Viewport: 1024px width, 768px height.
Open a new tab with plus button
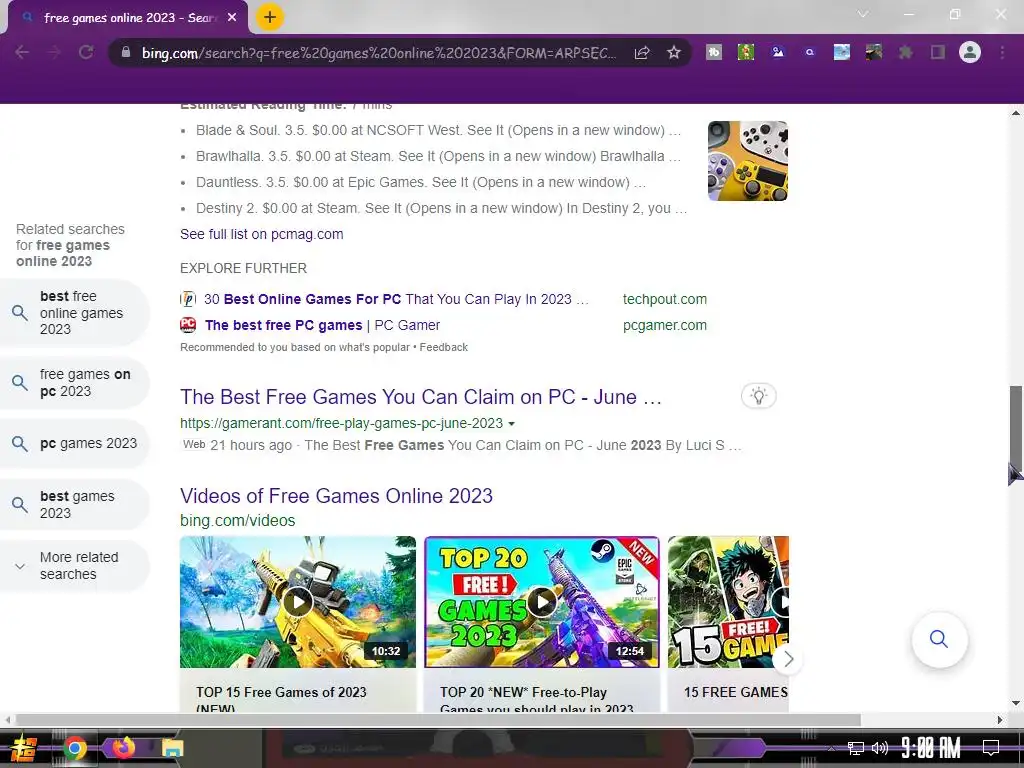click(x=270, y=17)
